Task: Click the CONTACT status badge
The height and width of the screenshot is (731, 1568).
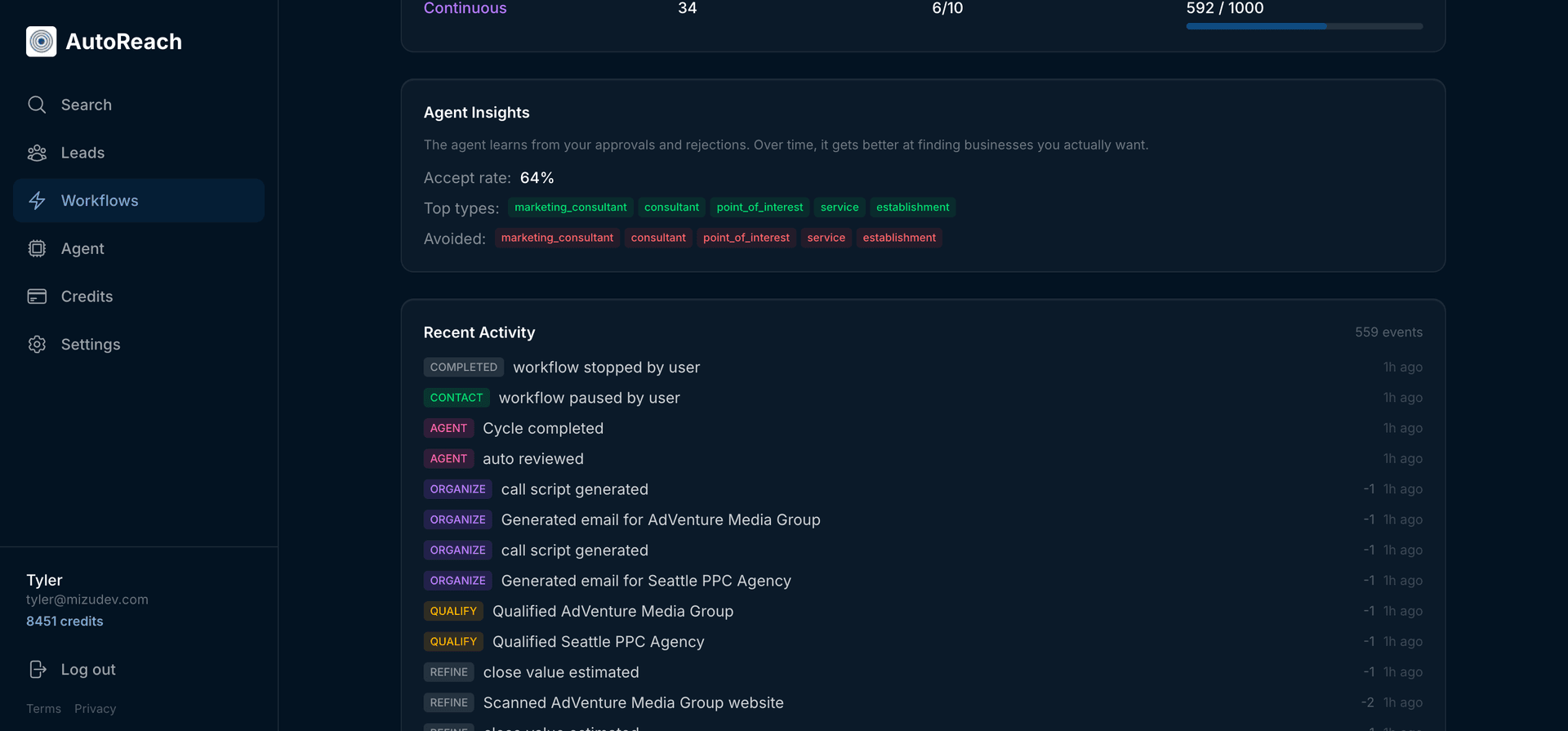Action: [456, 398]
